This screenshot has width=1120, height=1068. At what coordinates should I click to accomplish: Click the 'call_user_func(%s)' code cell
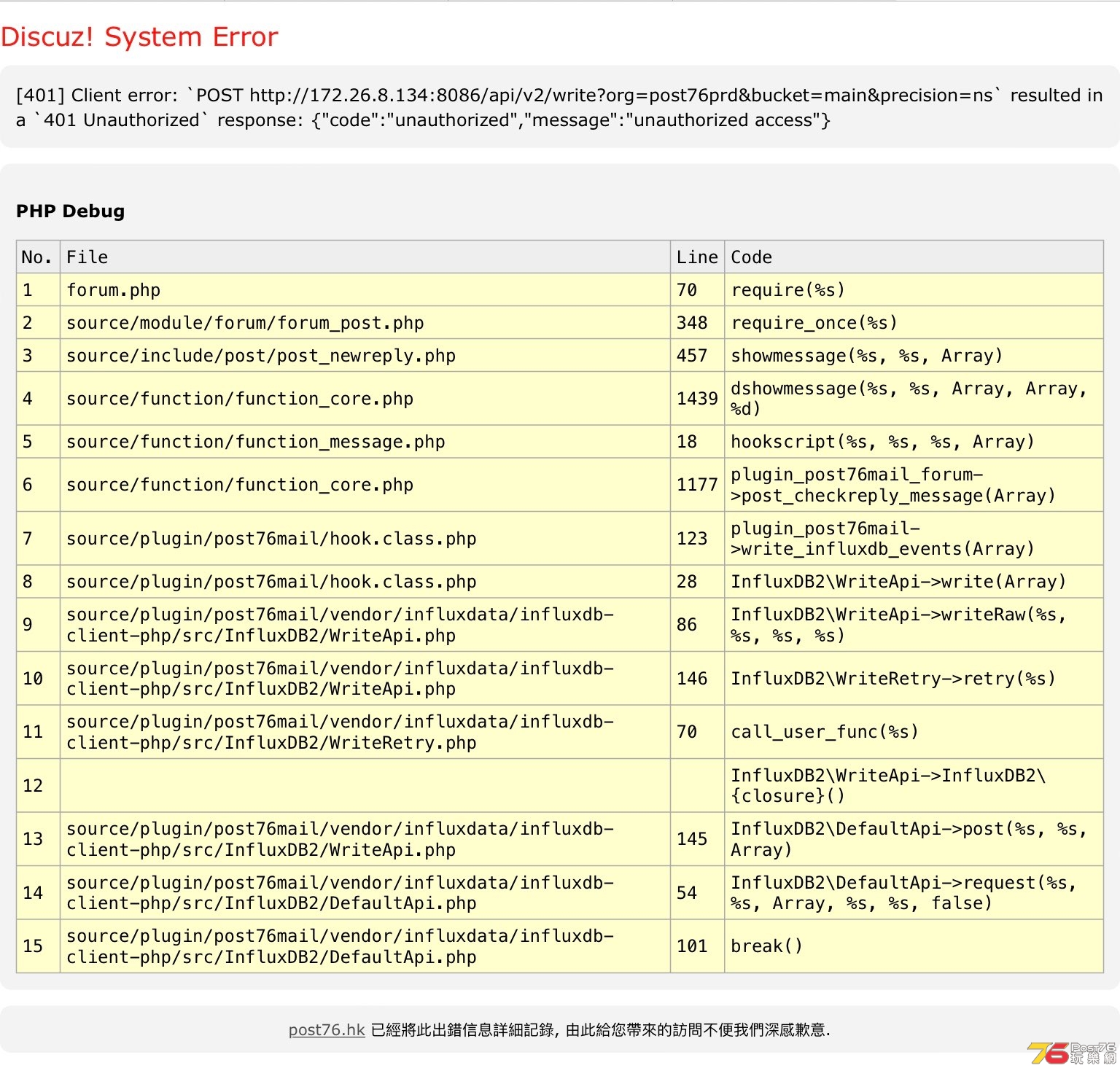pyautogui.click(x=914, y=731)
